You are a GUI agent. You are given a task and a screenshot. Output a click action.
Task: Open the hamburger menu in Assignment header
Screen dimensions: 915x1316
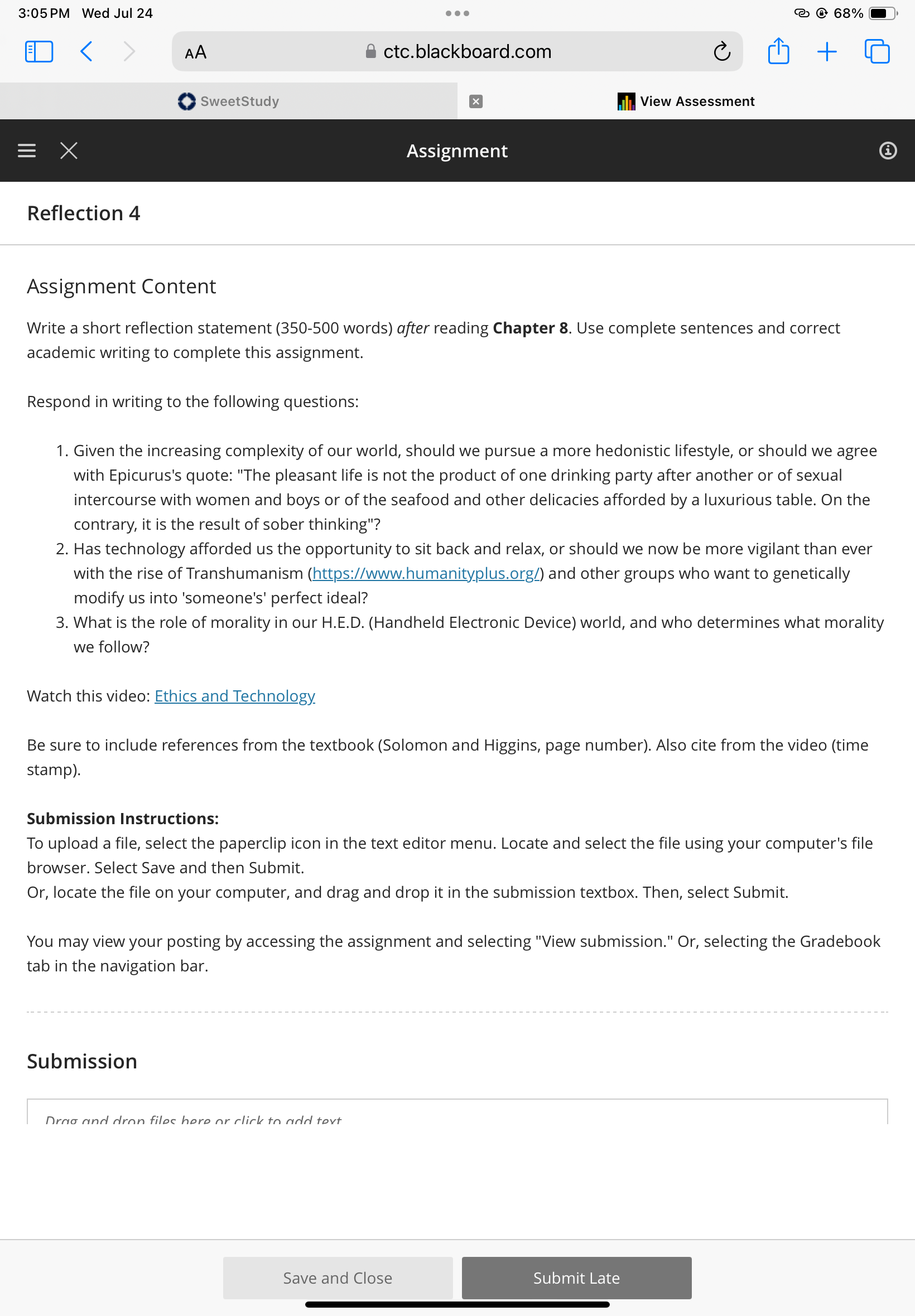click(26, 151)
